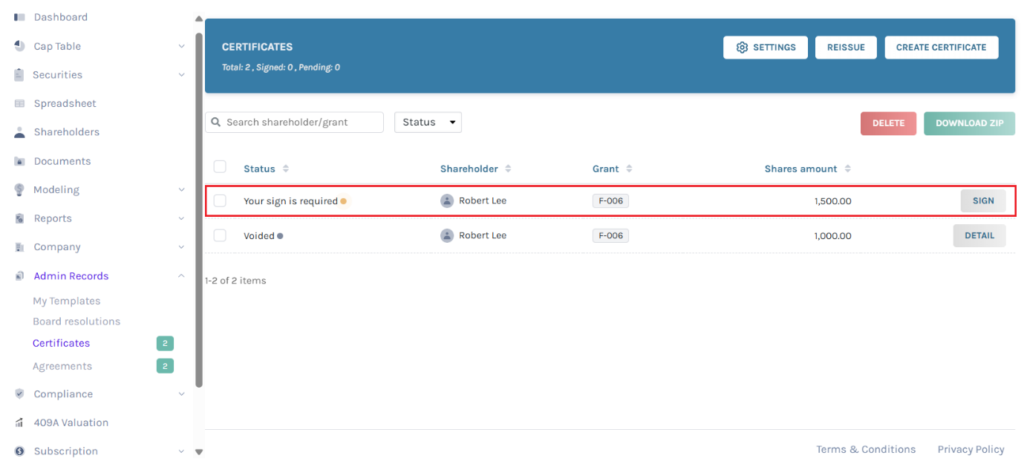Expand the Securities menu chevron

(182, 74)
